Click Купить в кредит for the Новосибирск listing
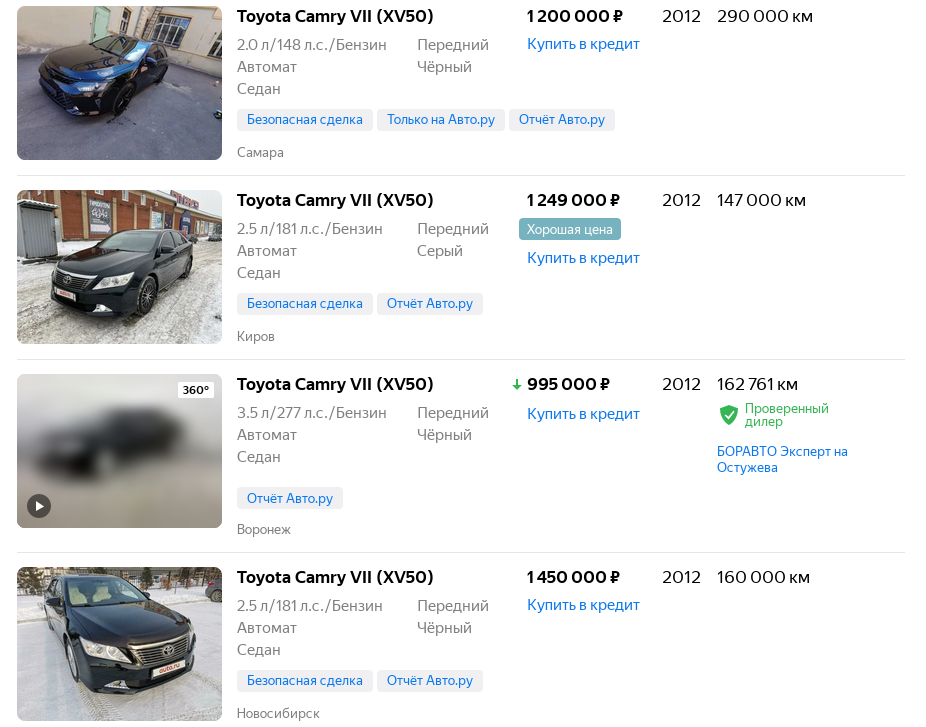This screenshot has height=727, width=926. pyautogui.click(x=583, y=605)
